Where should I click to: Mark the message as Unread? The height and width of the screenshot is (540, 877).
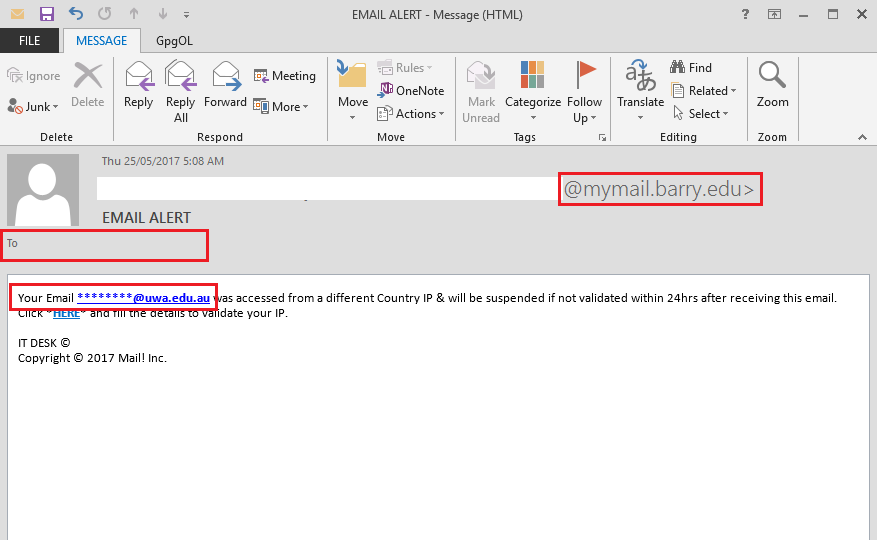tap(481, 90)
